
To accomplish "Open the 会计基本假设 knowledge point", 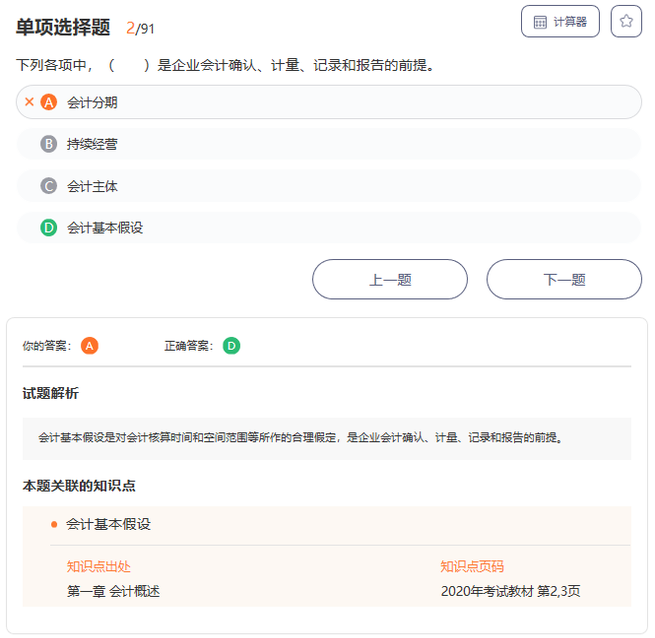I will click(x=108, y=524).
